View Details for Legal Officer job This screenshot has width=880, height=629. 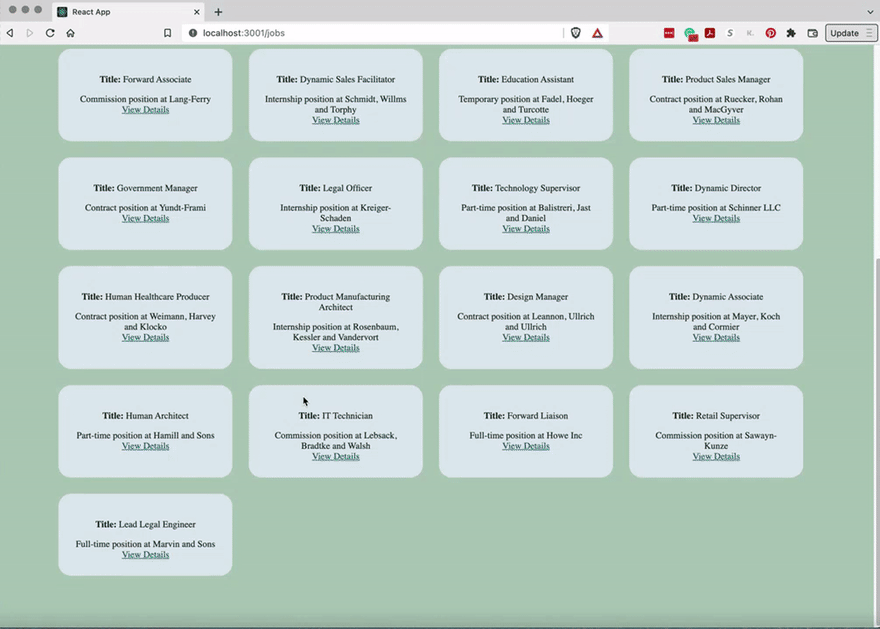[x=336, y=229]
